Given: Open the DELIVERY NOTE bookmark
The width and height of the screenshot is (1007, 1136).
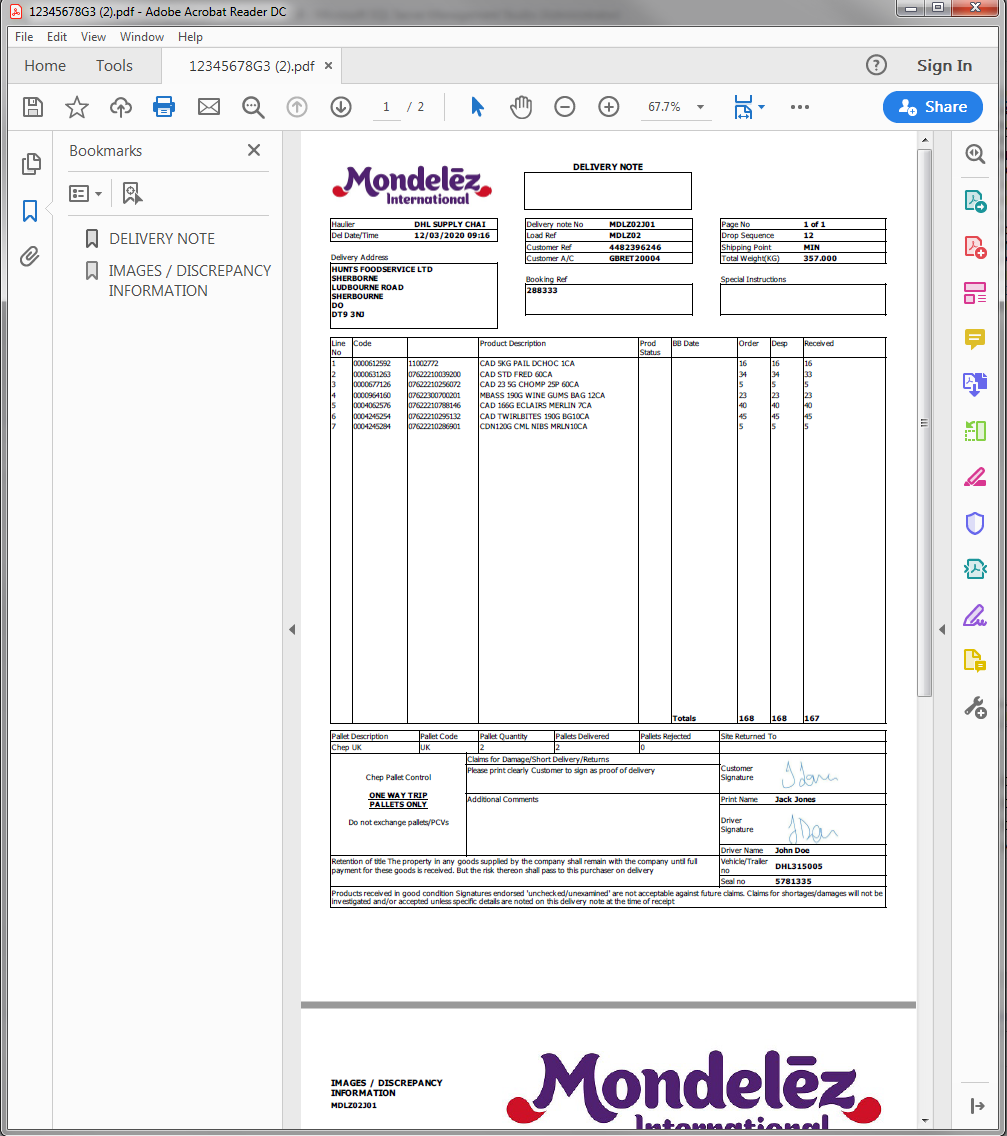Looking at the screenshot, I should [x=162, y=238].
